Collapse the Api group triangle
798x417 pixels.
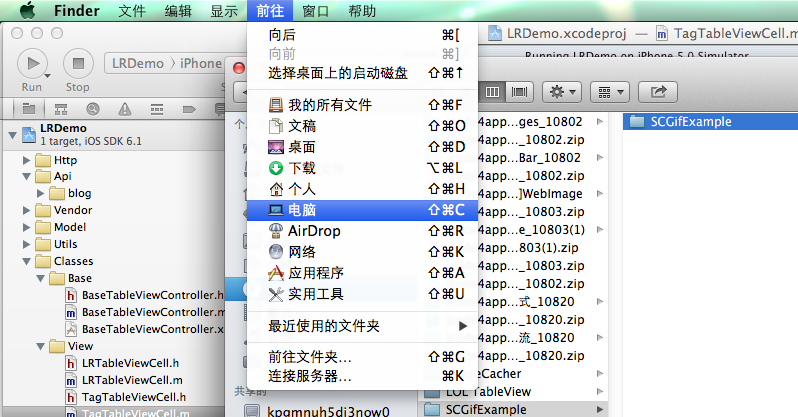pos(26,177)
